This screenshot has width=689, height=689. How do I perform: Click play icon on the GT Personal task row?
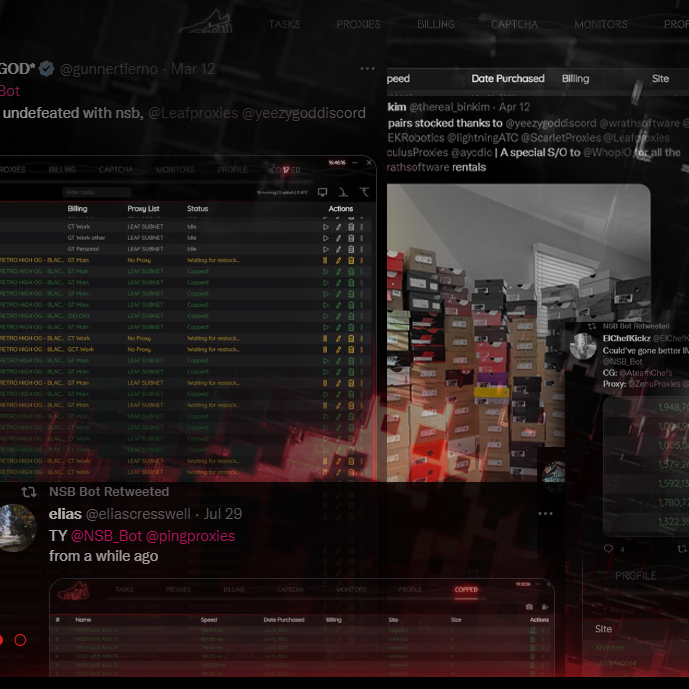326,249
